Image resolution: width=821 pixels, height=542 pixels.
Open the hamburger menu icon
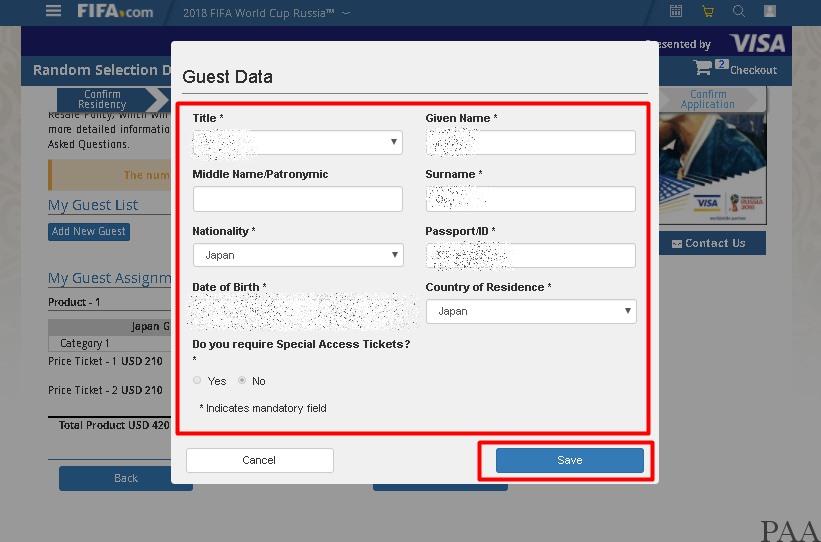tap(53, 11)
